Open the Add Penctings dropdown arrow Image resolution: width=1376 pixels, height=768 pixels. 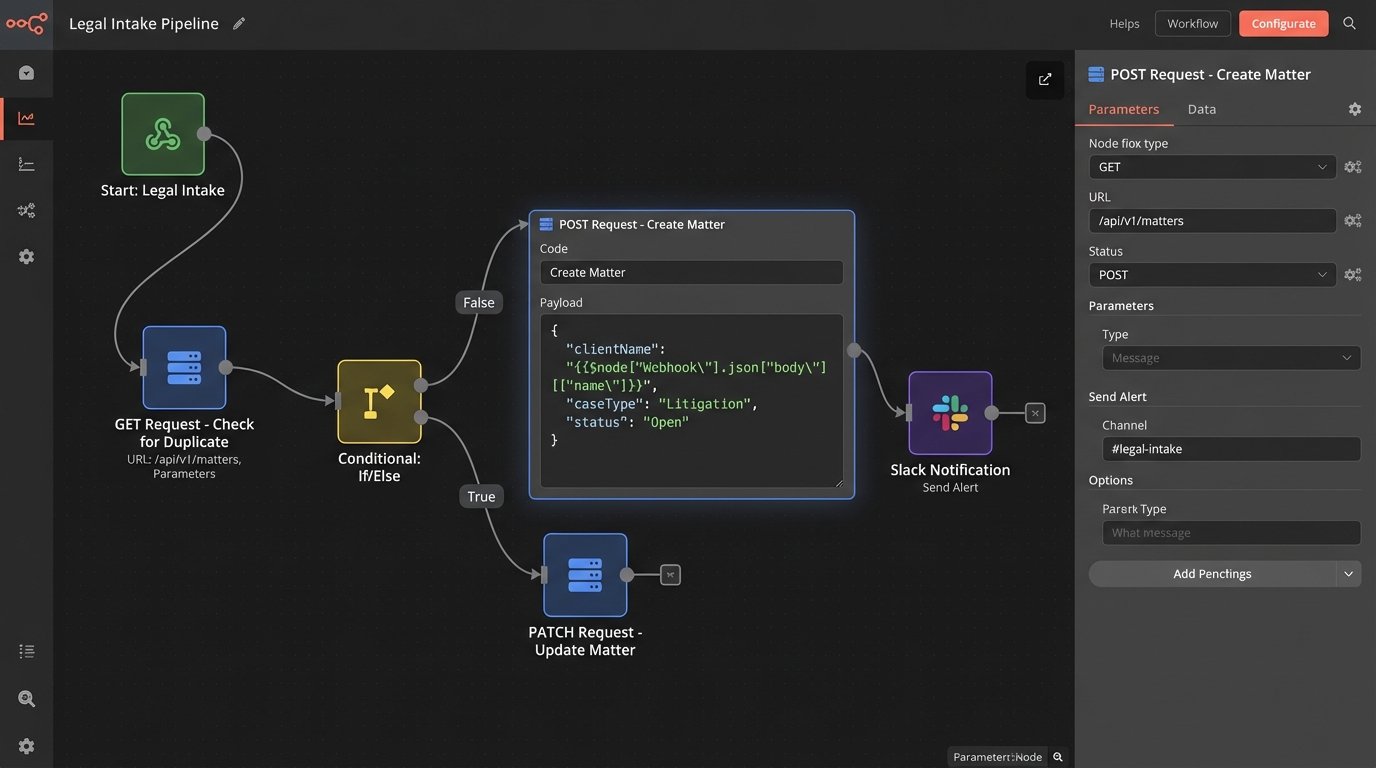tap(1349, 574)
